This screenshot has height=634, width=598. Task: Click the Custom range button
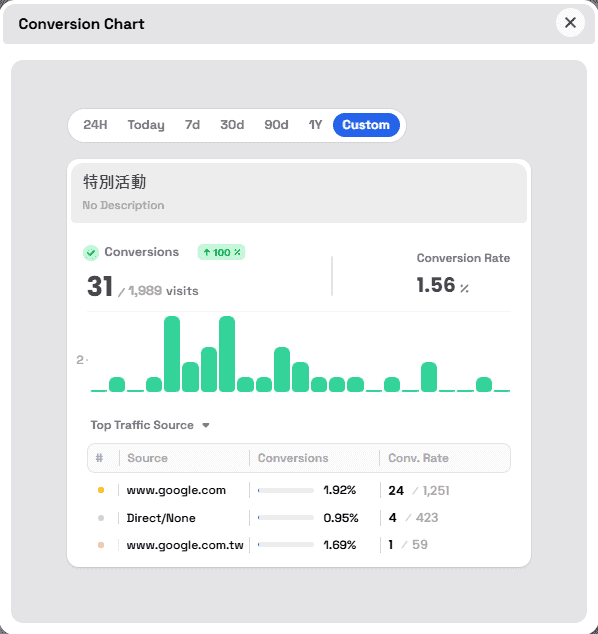point(366,125)
